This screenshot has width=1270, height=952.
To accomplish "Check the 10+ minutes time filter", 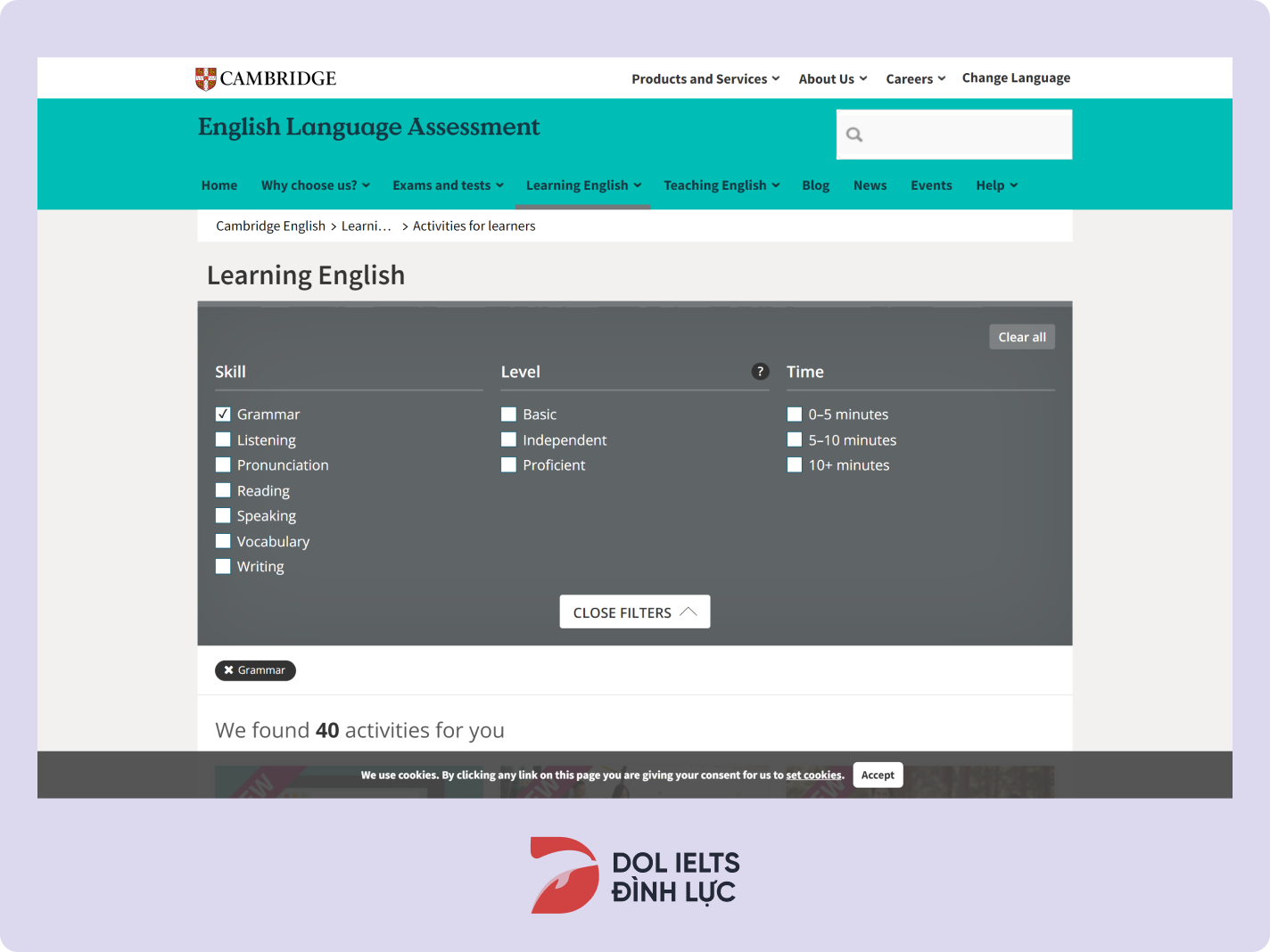I will 795,464.
